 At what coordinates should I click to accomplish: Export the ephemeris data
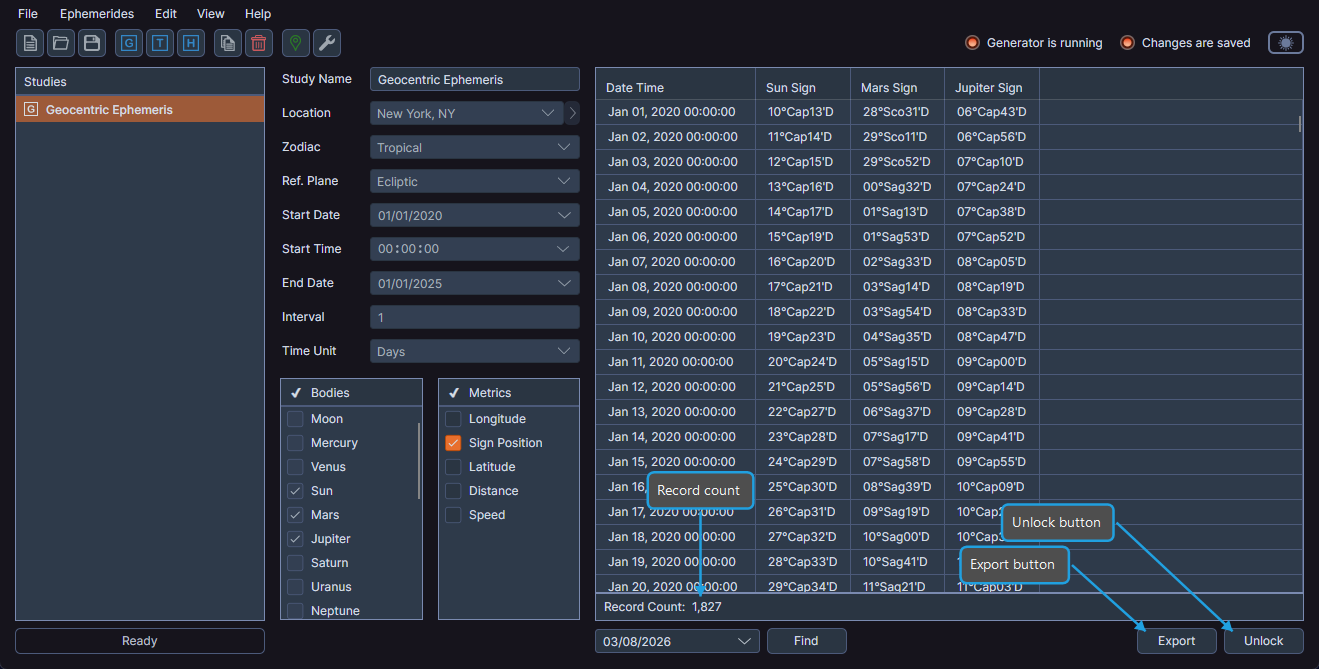point(1176,641)
